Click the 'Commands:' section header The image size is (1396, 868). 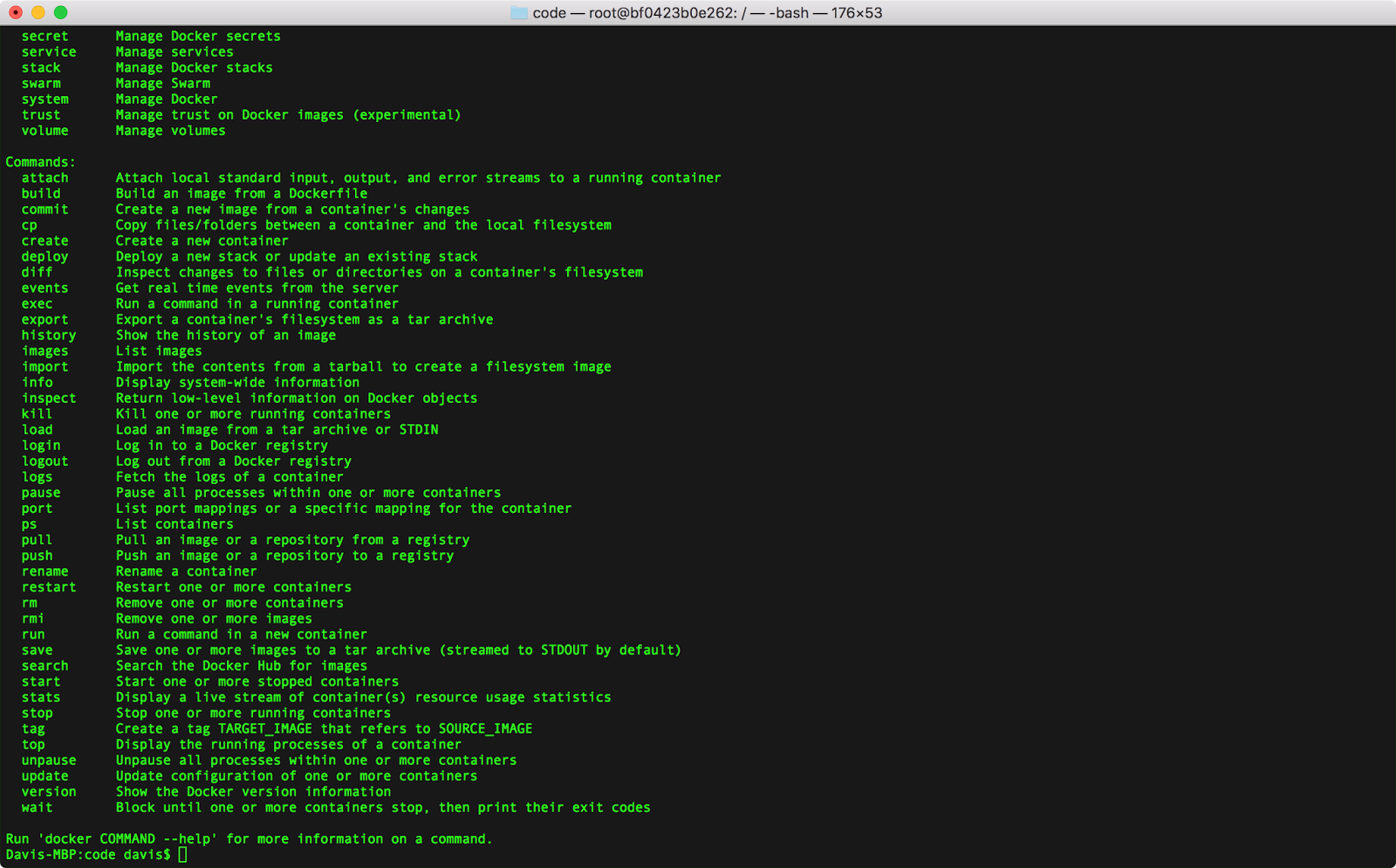click(39, 161)
